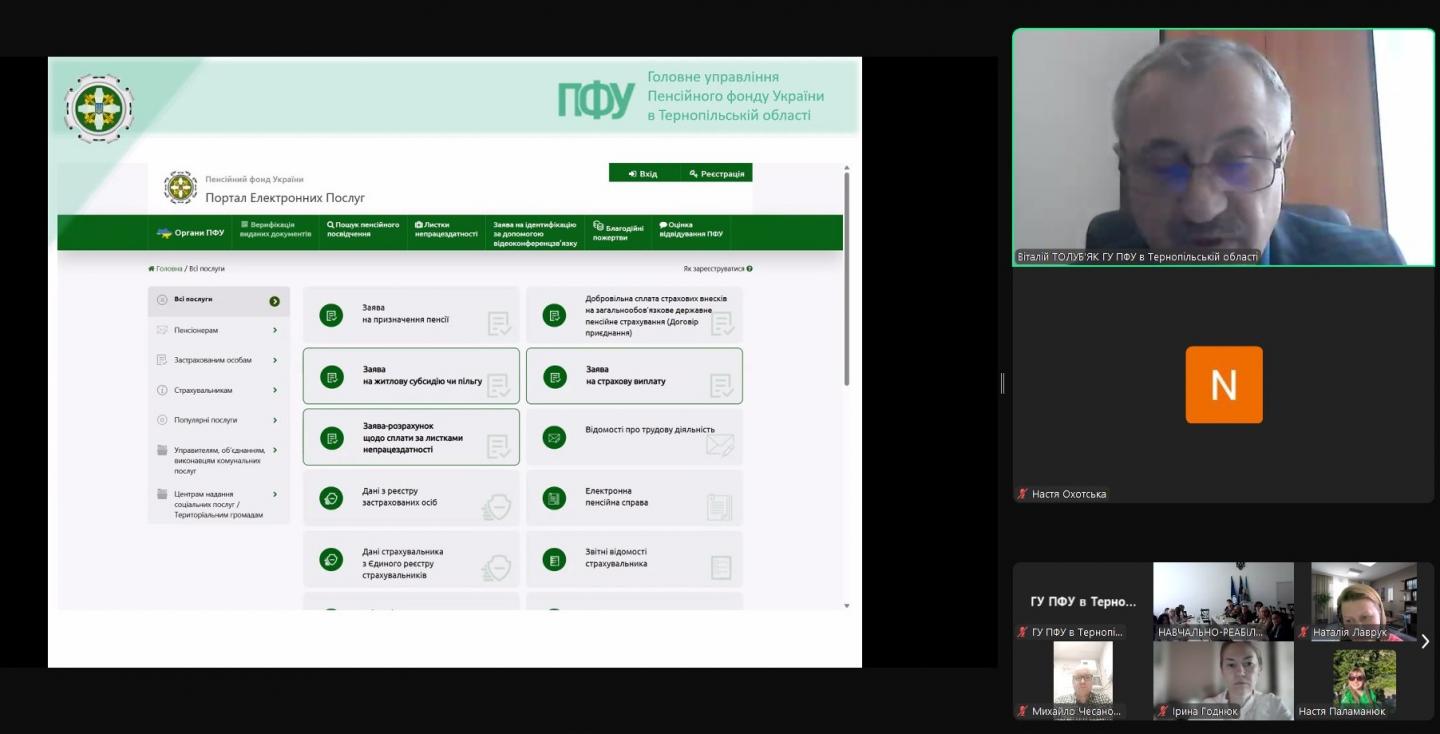Screen dimensions: 1440x734
Task: Show next page of participant thumbnails arrow
Action: 1425,641
